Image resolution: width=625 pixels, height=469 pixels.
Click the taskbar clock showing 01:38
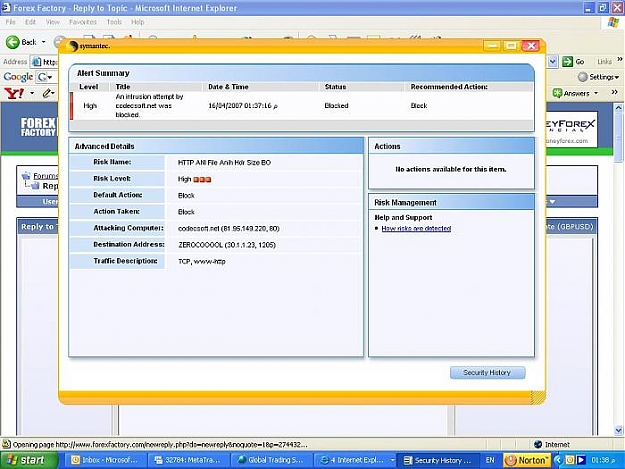point(603,460)
